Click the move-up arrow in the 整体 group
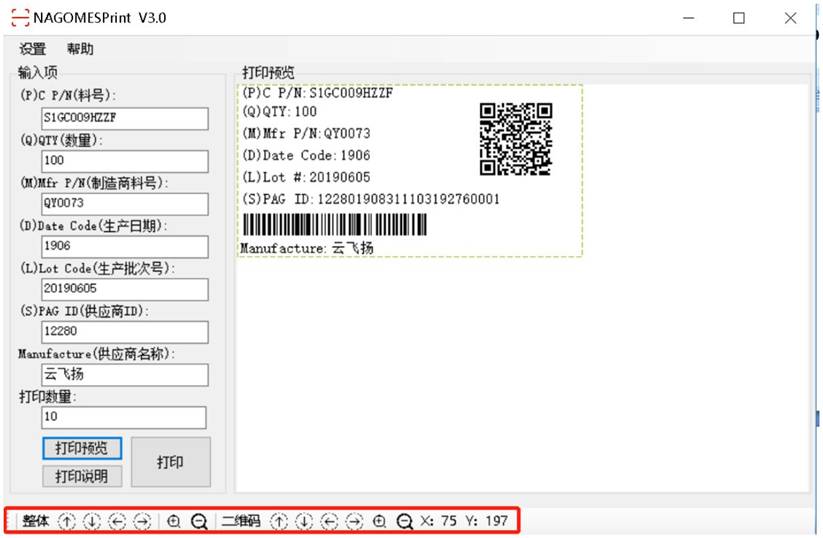 click(x=67, y=521)
